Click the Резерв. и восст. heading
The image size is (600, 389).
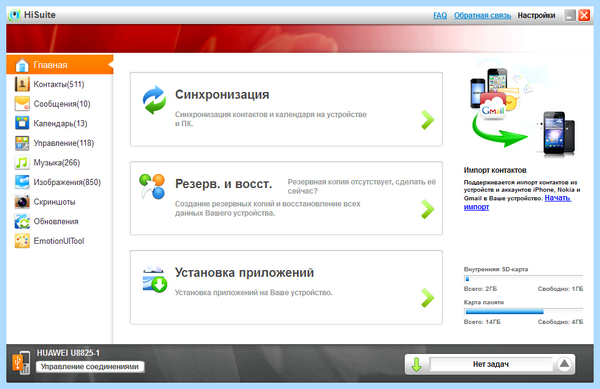coord(223,184)
